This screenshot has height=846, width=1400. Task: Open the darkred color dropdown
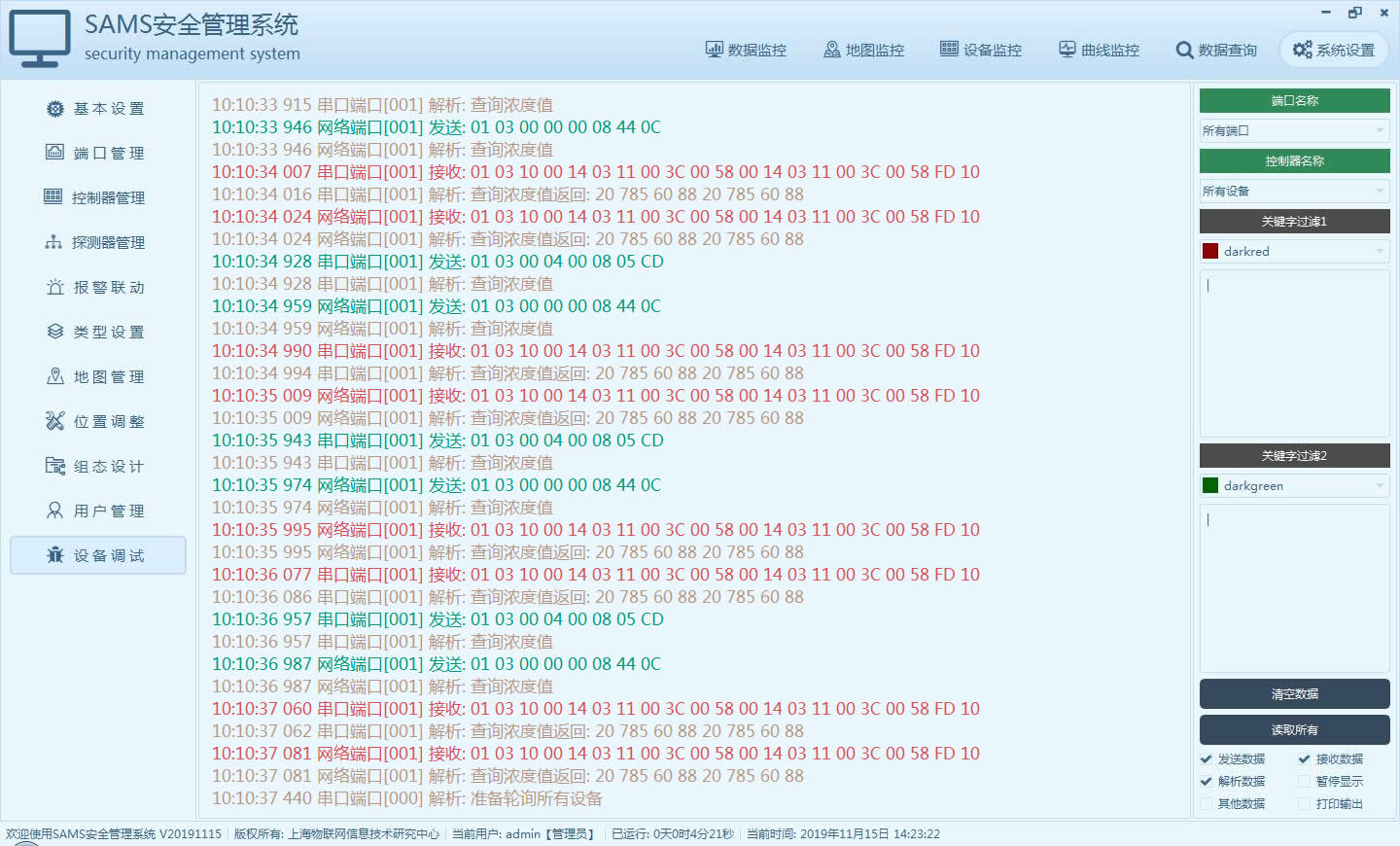coord(1294,251)
